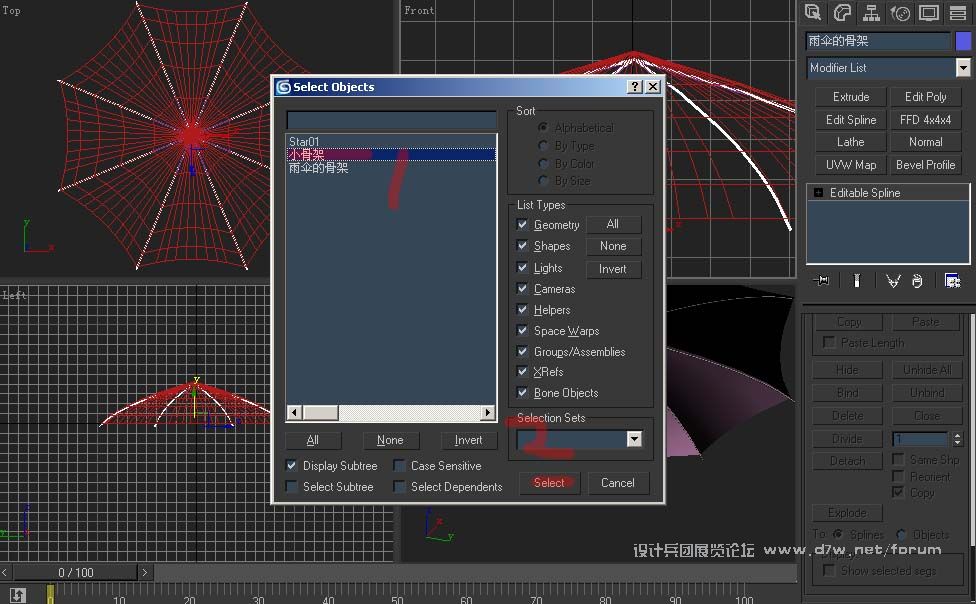Uncheck the Shapes list type
Viewport: 976px width, 604px height.
click(x=522, y=245)
